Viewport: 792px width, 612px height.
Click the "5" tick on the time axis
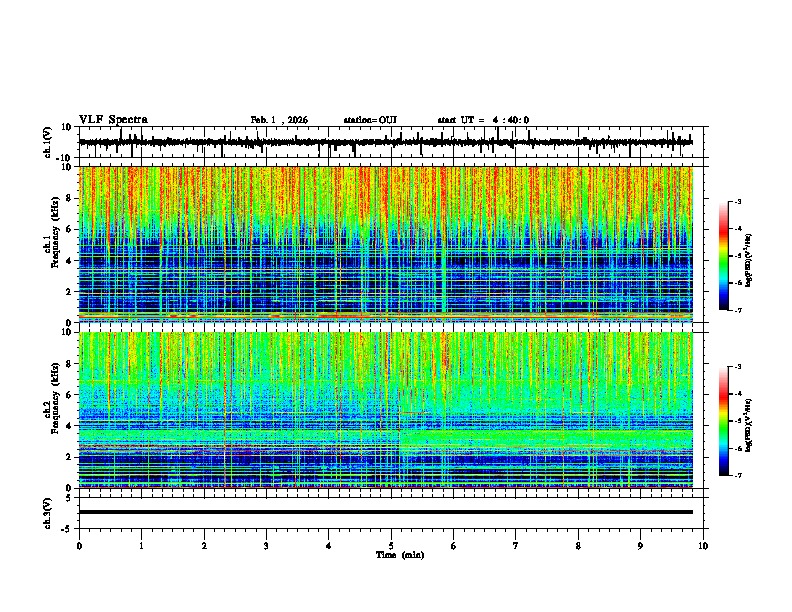(x=391, y=546)
